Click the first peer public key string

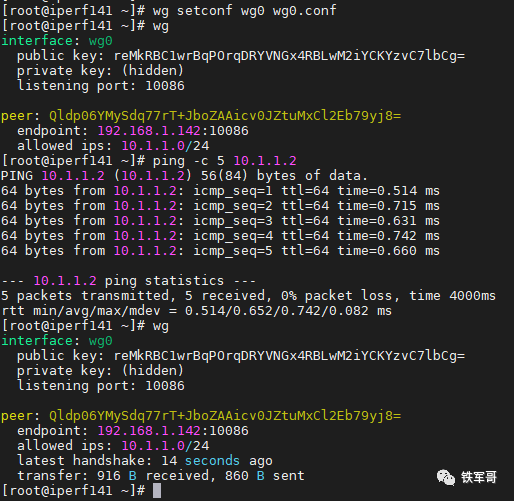tap(225, 116)
